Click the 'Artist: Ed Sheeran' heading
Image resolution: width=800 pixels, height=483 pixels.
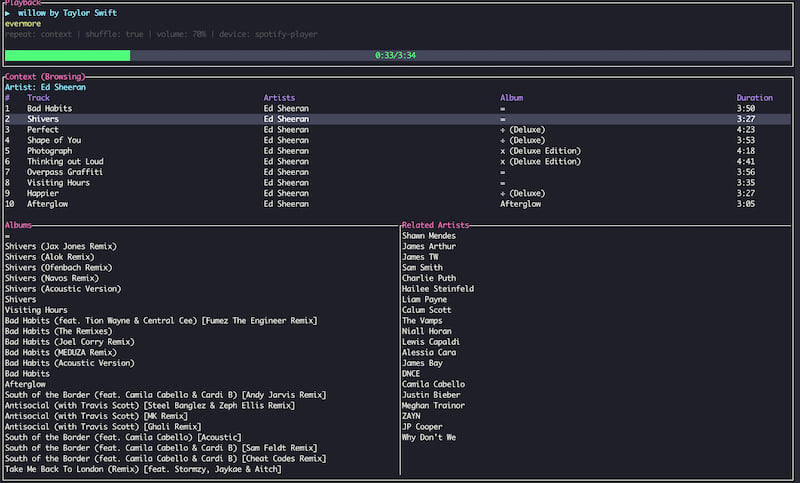click(45, 87)
